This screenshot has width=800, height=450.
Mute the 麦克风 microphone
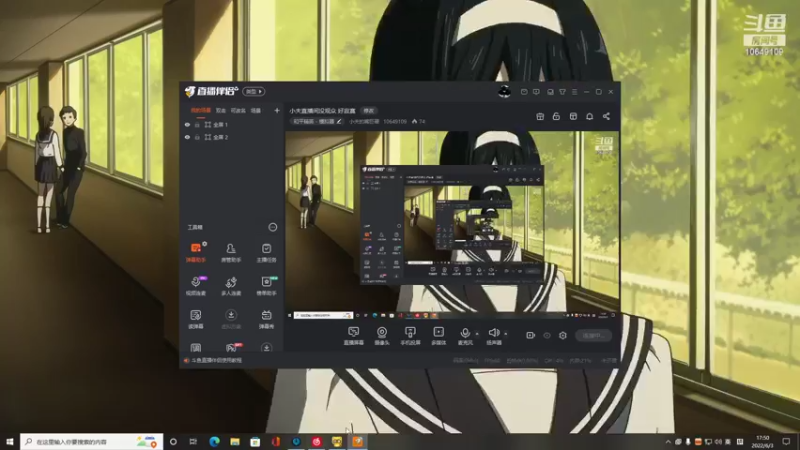click(x=465, y=336)
